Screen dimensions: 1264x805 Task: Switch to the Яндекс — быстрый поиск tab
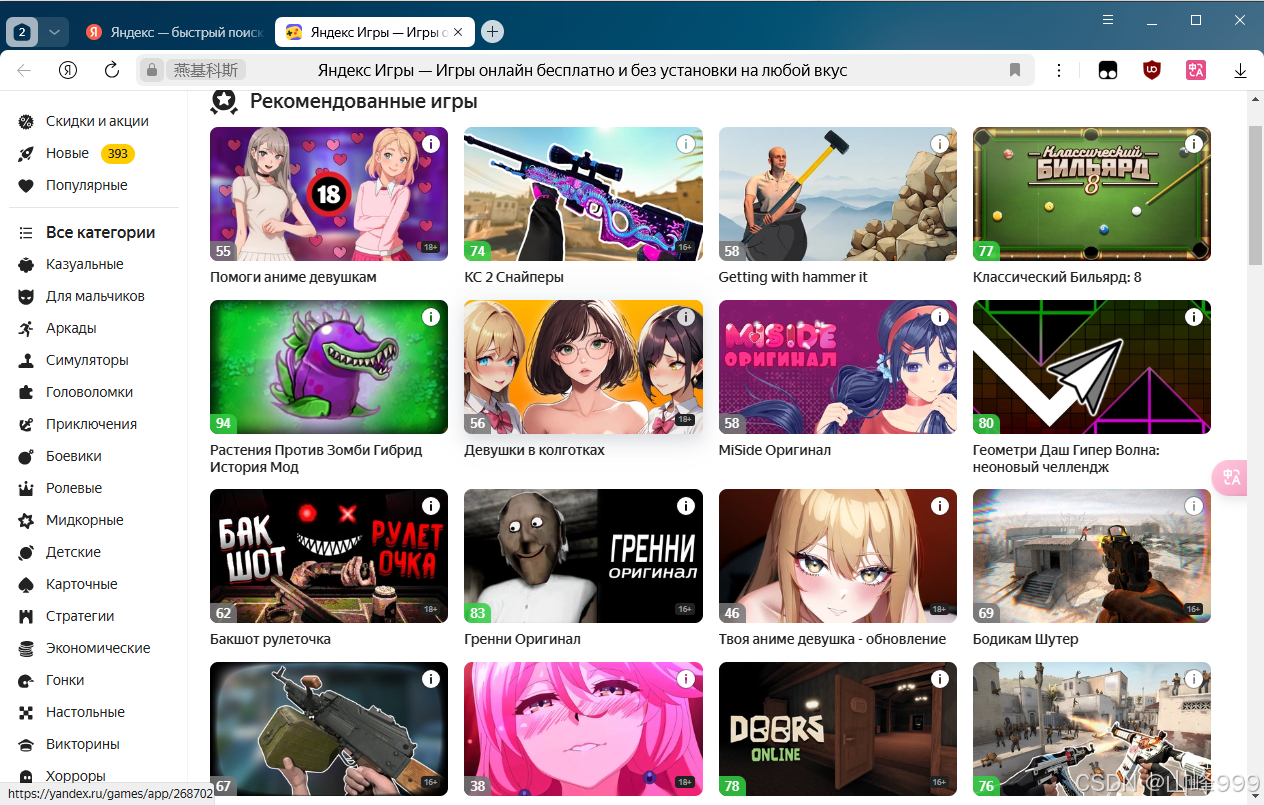(174, 32)
